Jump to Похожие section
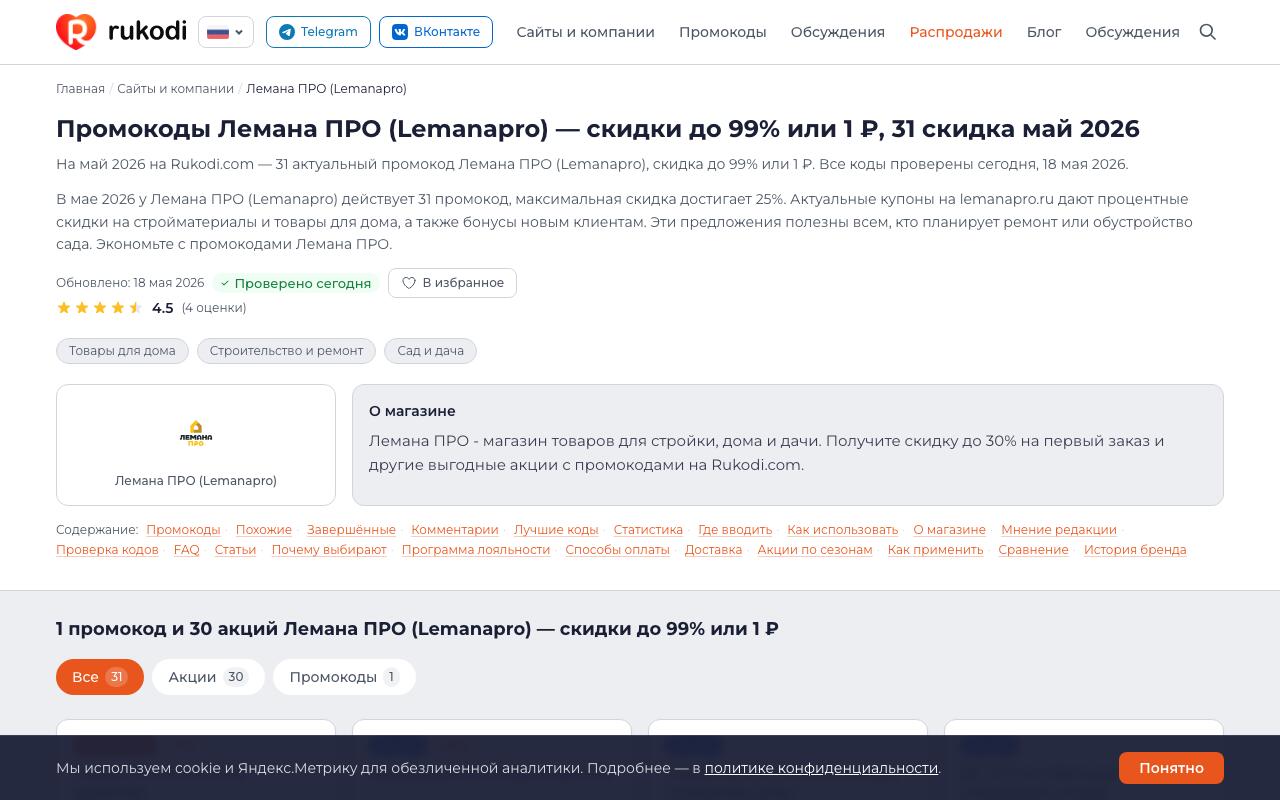The image size is (1280, 800). coord(264,530)
